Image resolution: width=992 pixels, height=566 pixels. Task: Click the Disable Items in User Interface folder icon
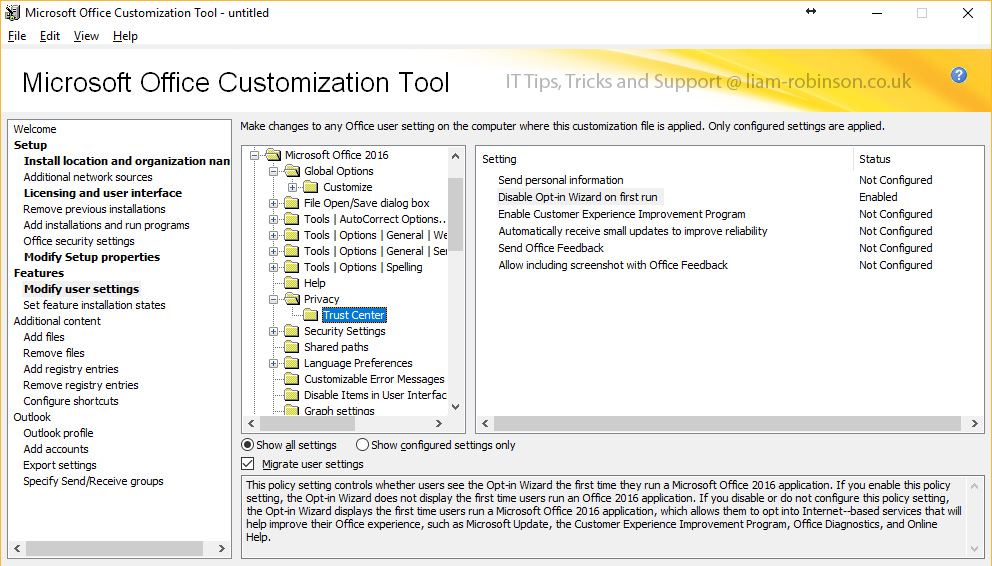(x=292, y=395)
